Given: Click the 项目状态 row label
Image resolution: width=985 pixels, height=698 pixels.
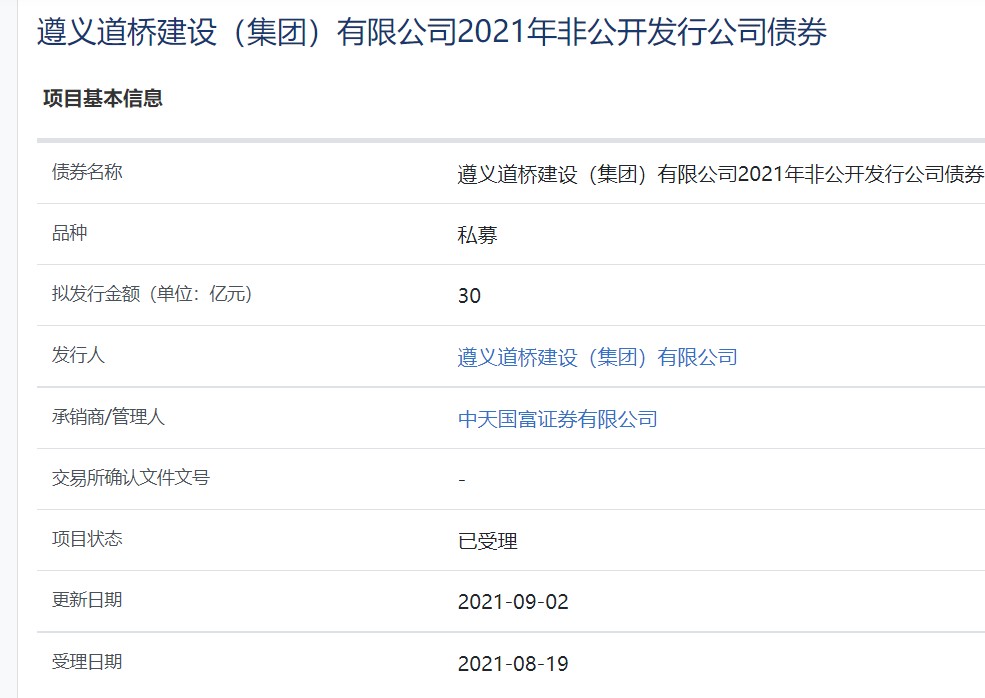Looking at the screenshot, I should (87, 538).
